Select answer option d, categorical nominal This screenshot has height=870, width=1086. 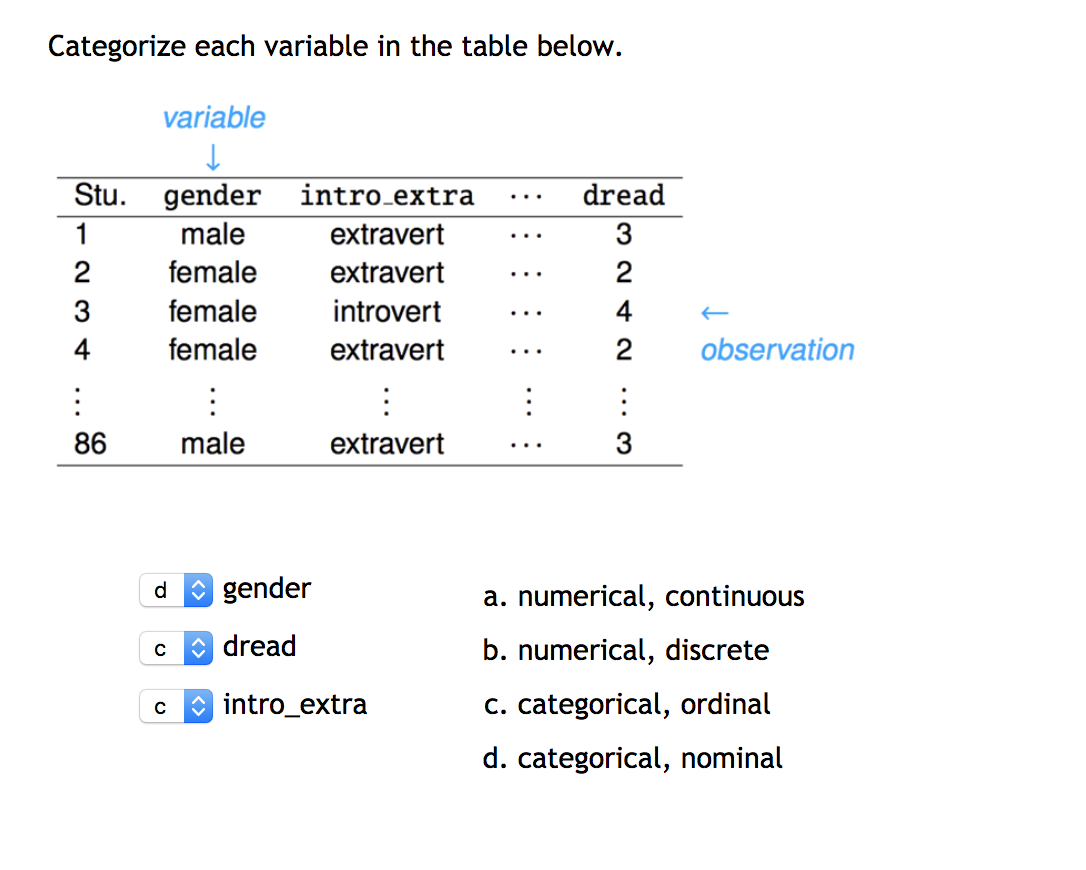pos(633,758)
